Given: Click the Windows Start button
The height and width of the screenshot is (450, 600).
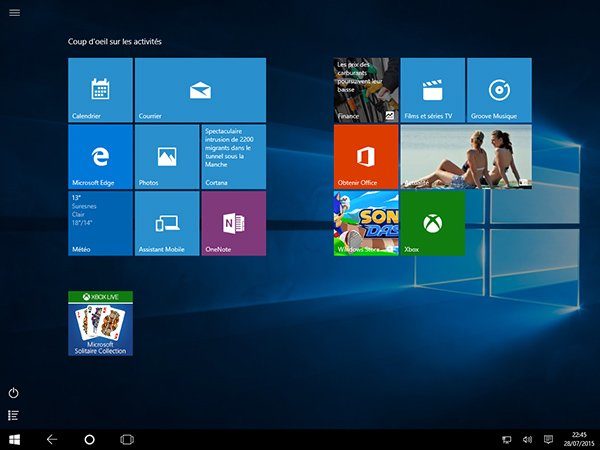Looking at the screenshot, I should pyautogui.click(x=15, y=440).
